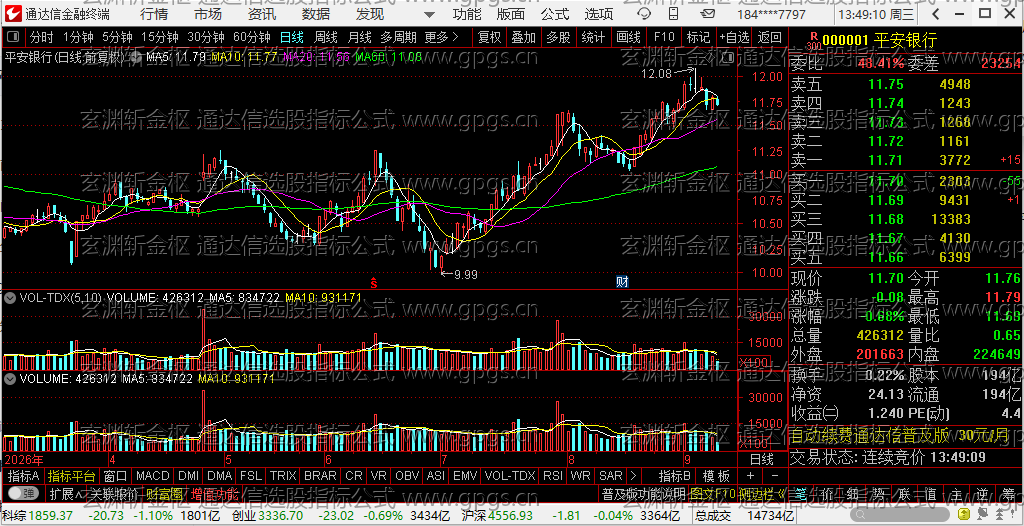Click the 多股 multi-stock button

[558, 38]
